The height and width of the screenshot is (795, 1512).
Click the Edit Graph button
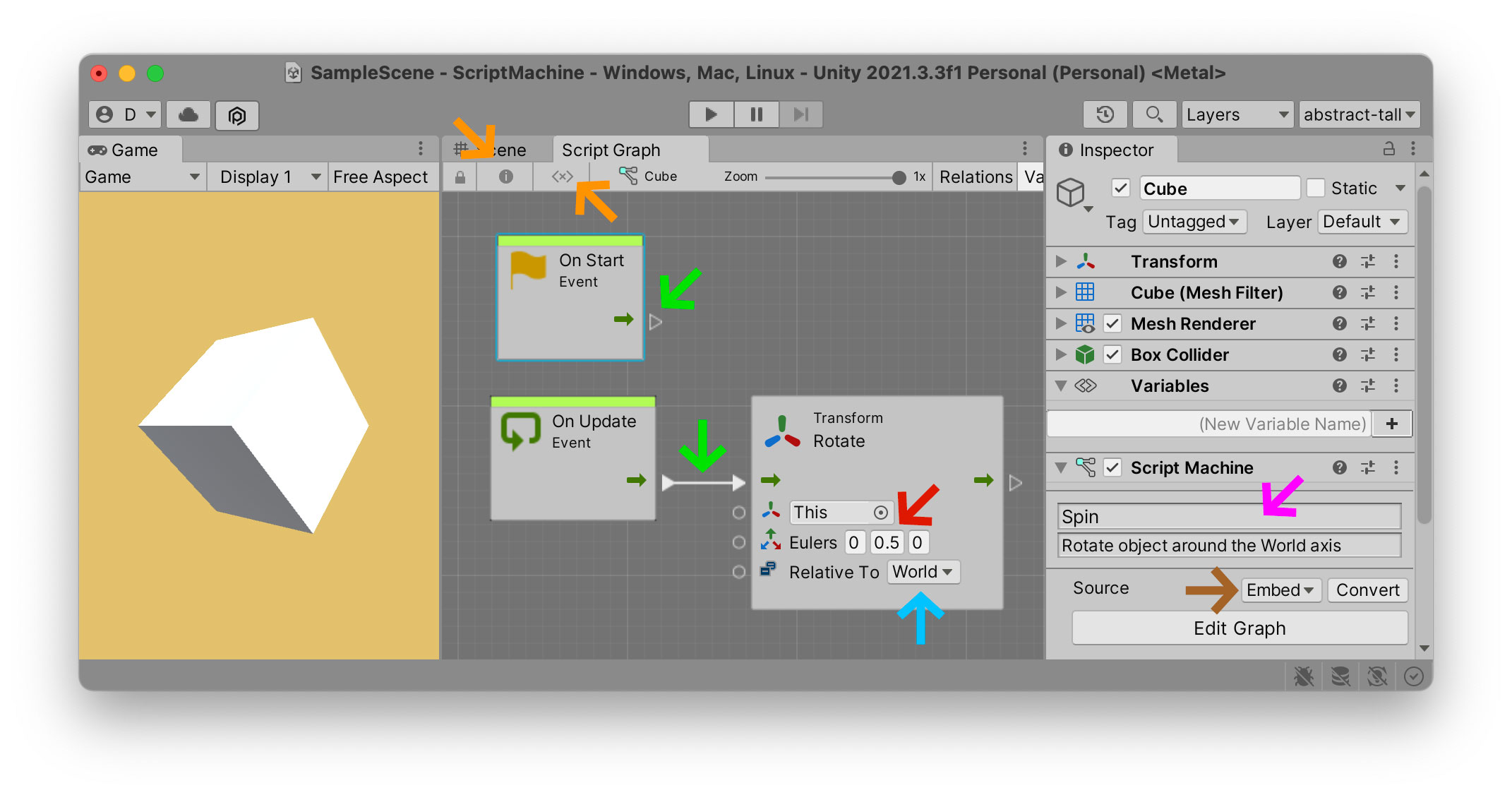click(x=1240, y=628)
